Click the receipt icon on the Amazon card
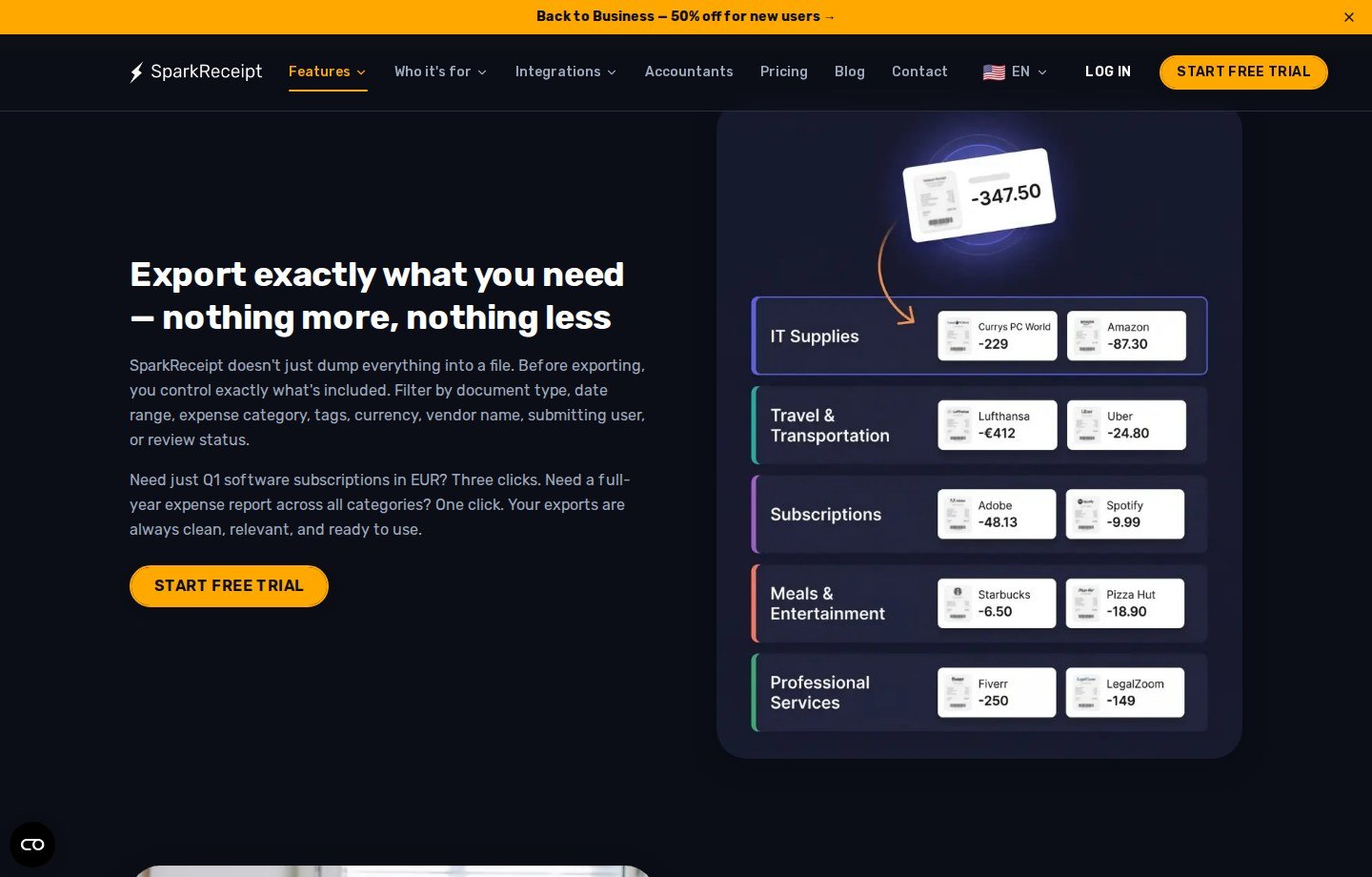The image size is (1372, 877). click(1087, 337)
